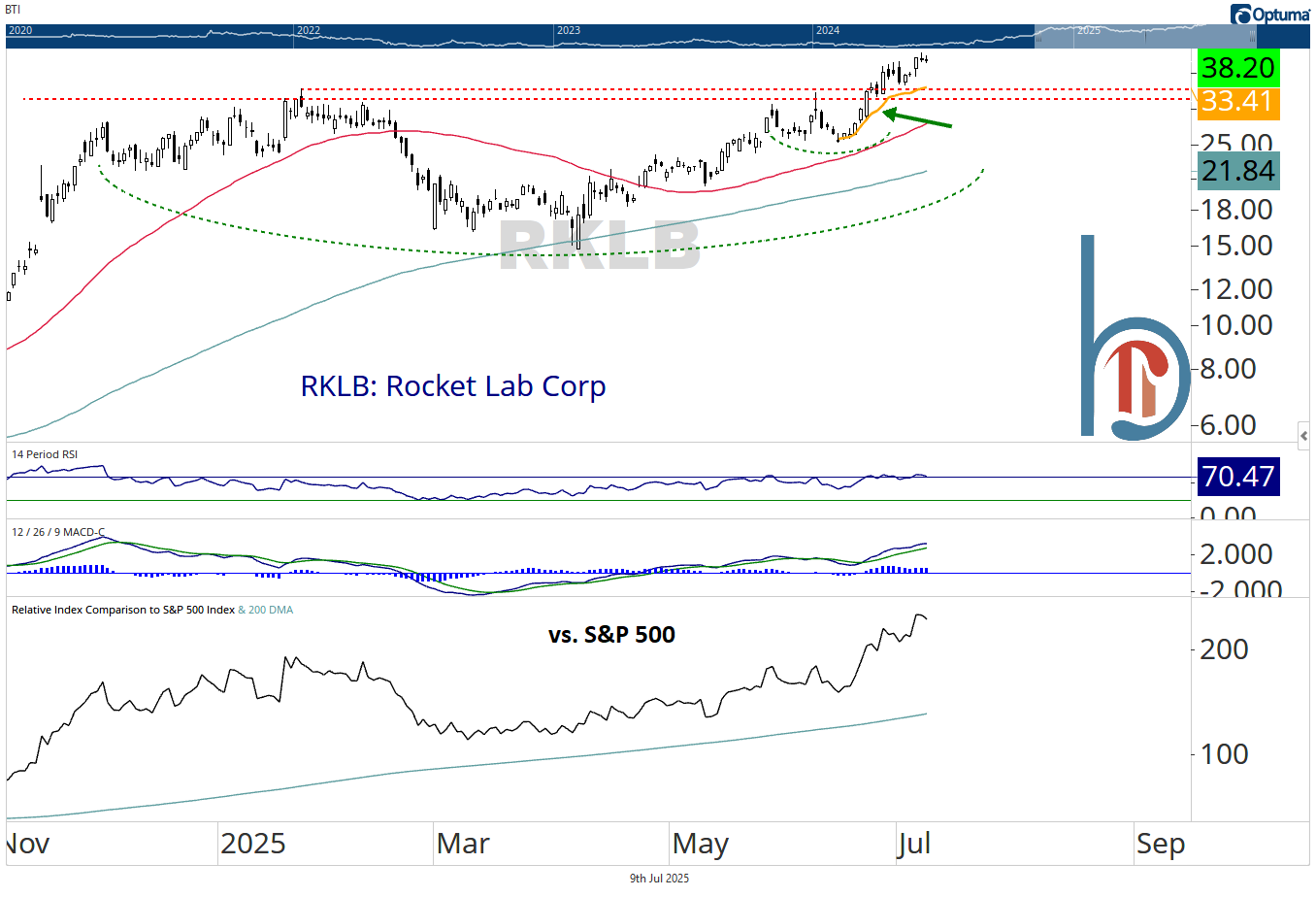Select the 'vs. S&P 500' annotation
Screen dimensions: 1316x897
coord(611,635)
